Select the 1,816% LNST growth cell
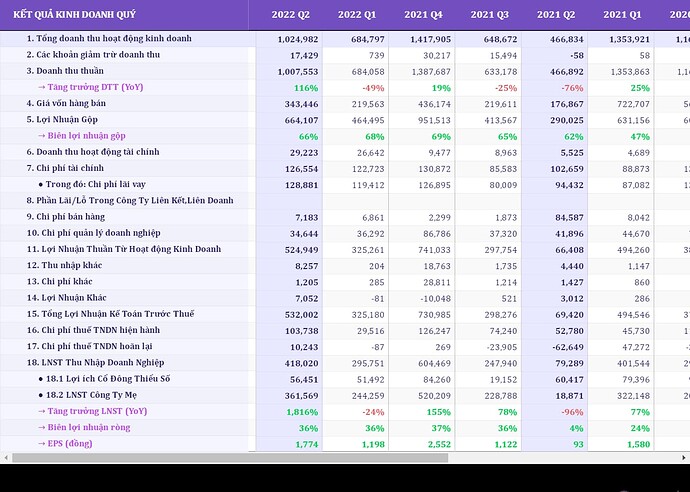 coord(301,411)
